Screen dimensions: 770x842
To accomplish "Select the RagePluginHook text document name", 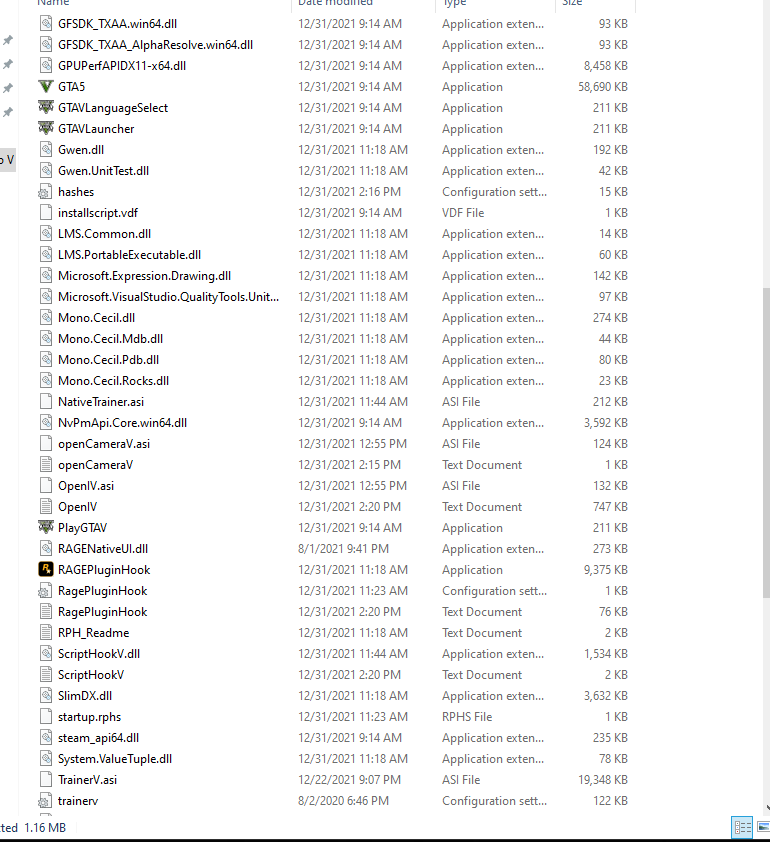I will 103,612.
